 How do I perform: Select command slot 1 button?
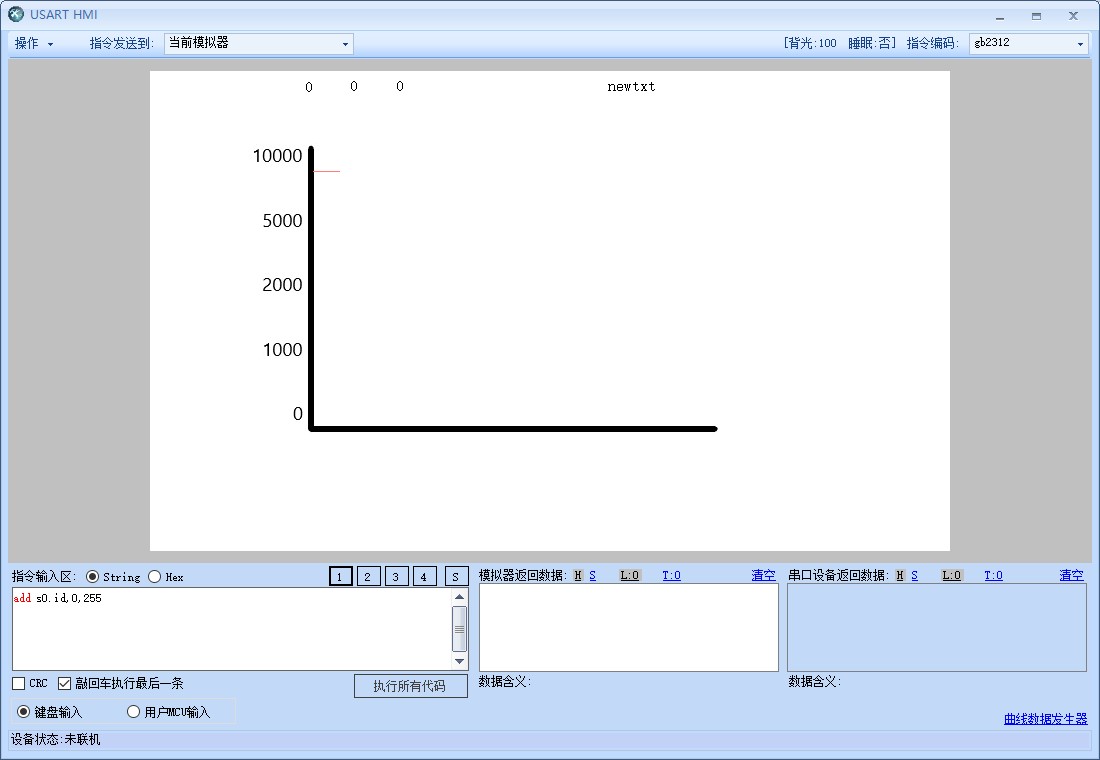pyautogui.click(x=341, y=576)
